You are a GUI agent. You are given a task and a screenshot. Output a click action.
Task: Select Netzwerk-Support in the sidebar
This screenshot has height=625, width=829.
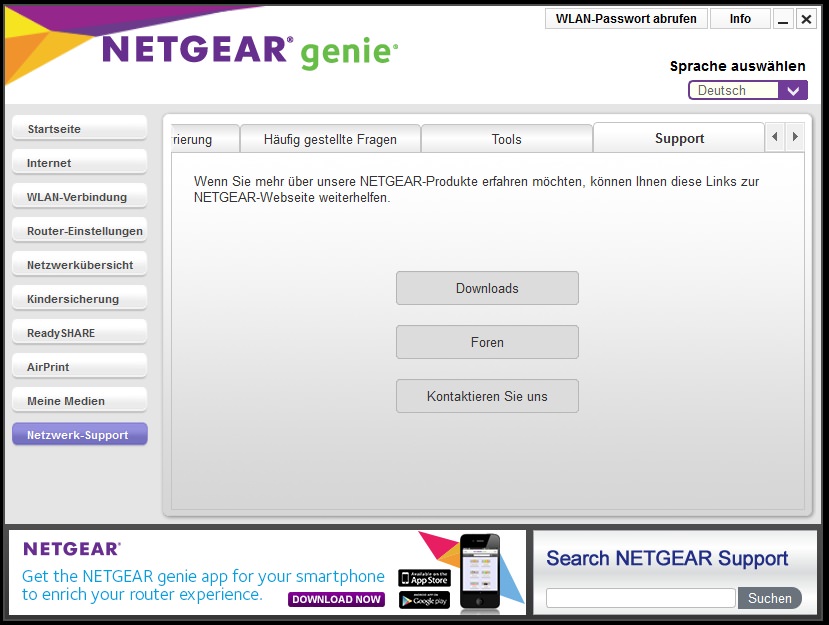tap(80, 434)
